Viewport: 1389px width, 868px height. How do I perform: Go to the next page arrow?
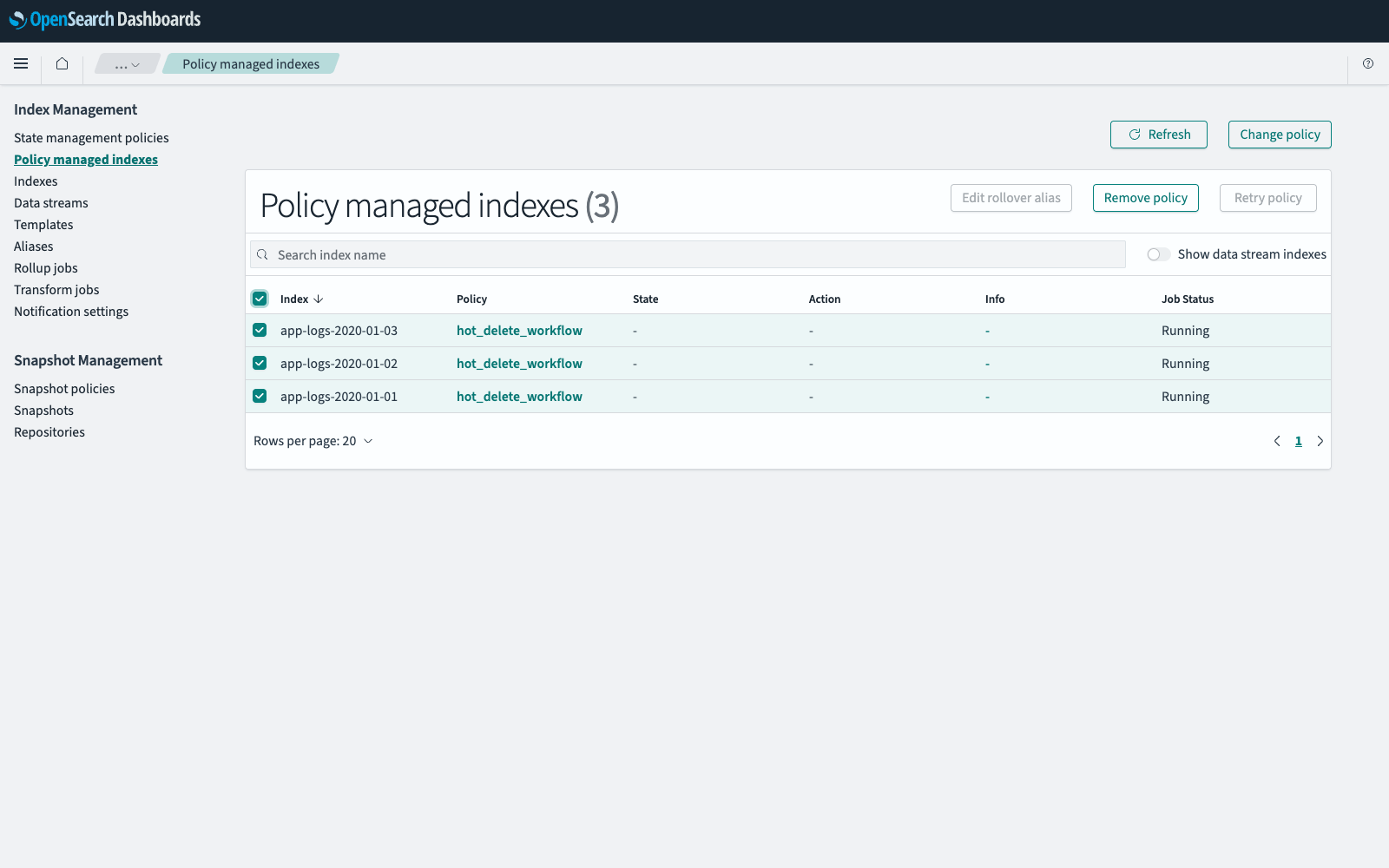click(x=1320, y=441)
